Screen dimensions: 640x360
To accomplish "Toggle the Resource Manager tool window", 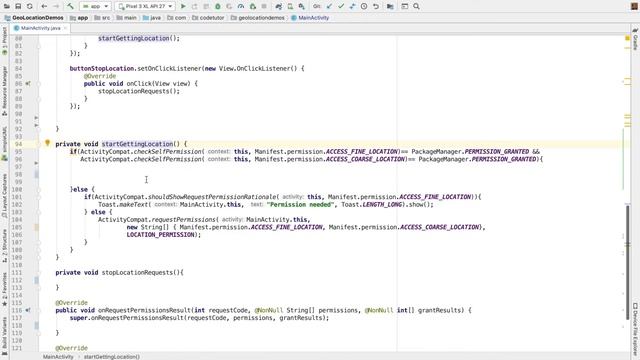I will 4,91.
